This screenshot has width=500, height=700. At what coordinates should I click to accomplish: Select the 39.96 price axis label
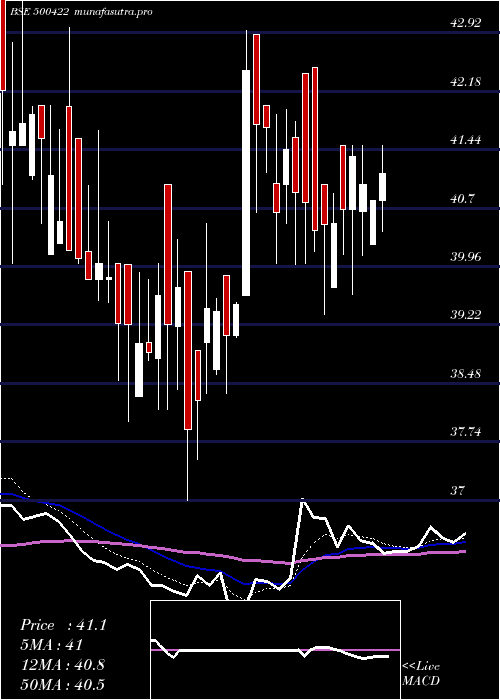pos(466,257)
